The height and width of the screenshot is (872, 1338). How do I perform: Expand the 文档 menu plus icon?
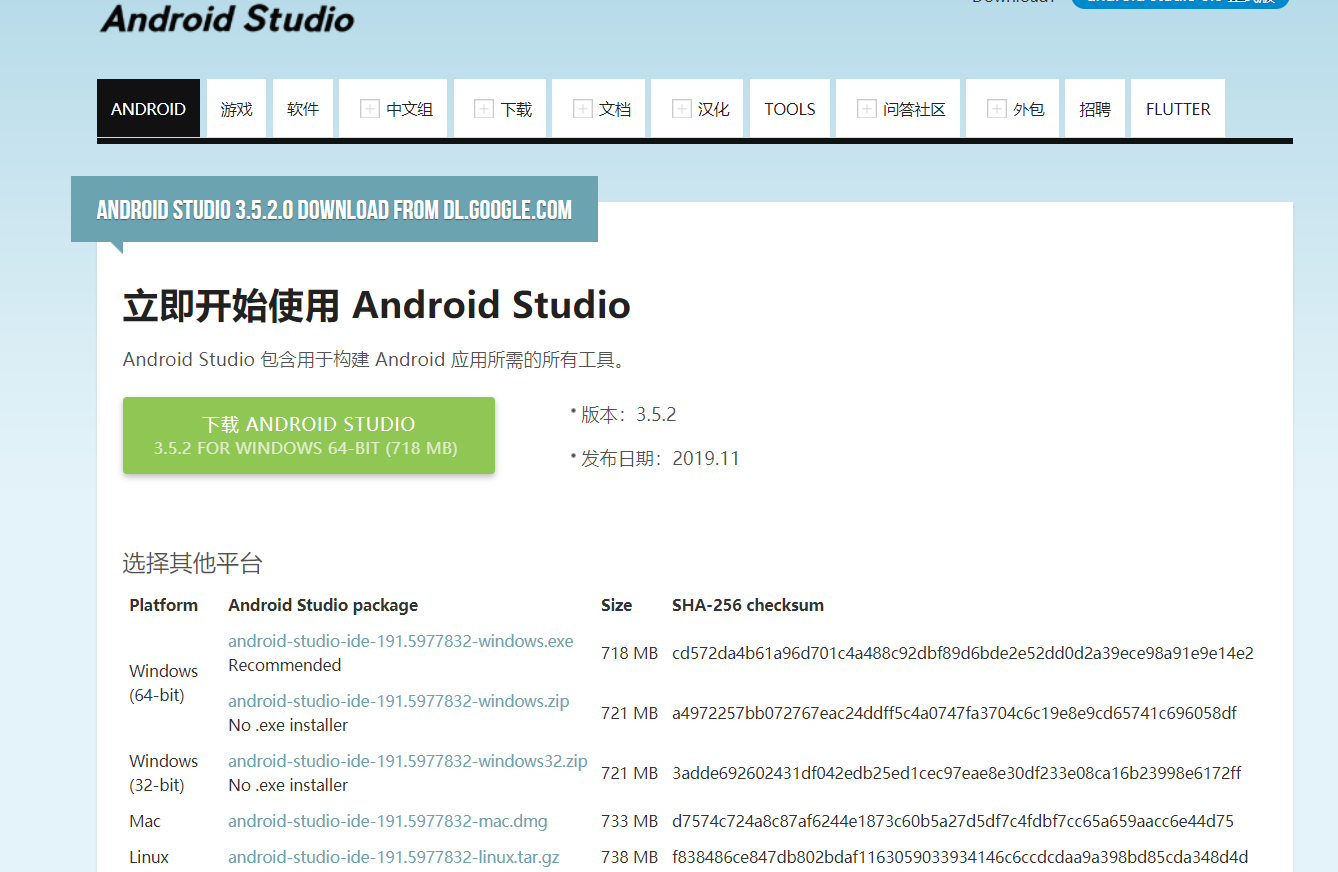coord(583,109)
